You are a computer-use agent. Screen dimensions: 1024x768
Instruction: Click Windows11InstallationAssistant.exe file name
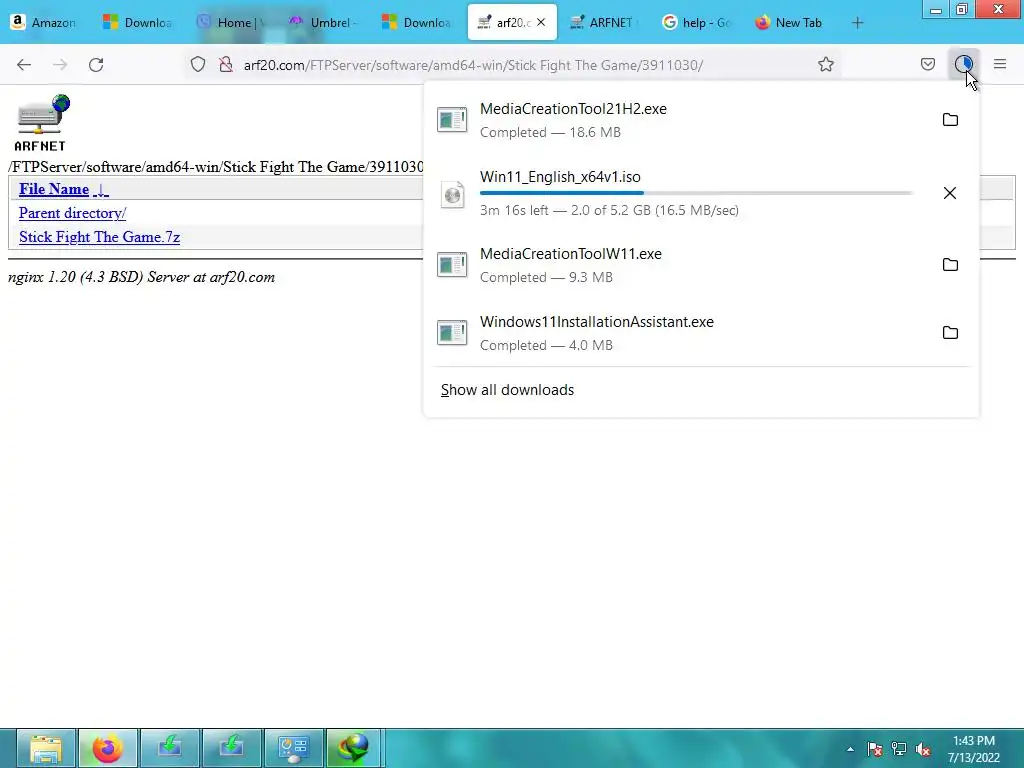tap(597, 322)
